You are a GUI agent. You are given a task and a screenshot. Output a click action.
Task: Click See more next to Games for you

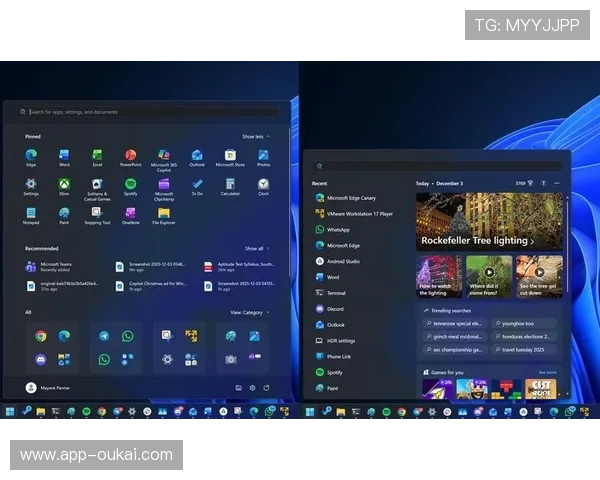point(547,372)
